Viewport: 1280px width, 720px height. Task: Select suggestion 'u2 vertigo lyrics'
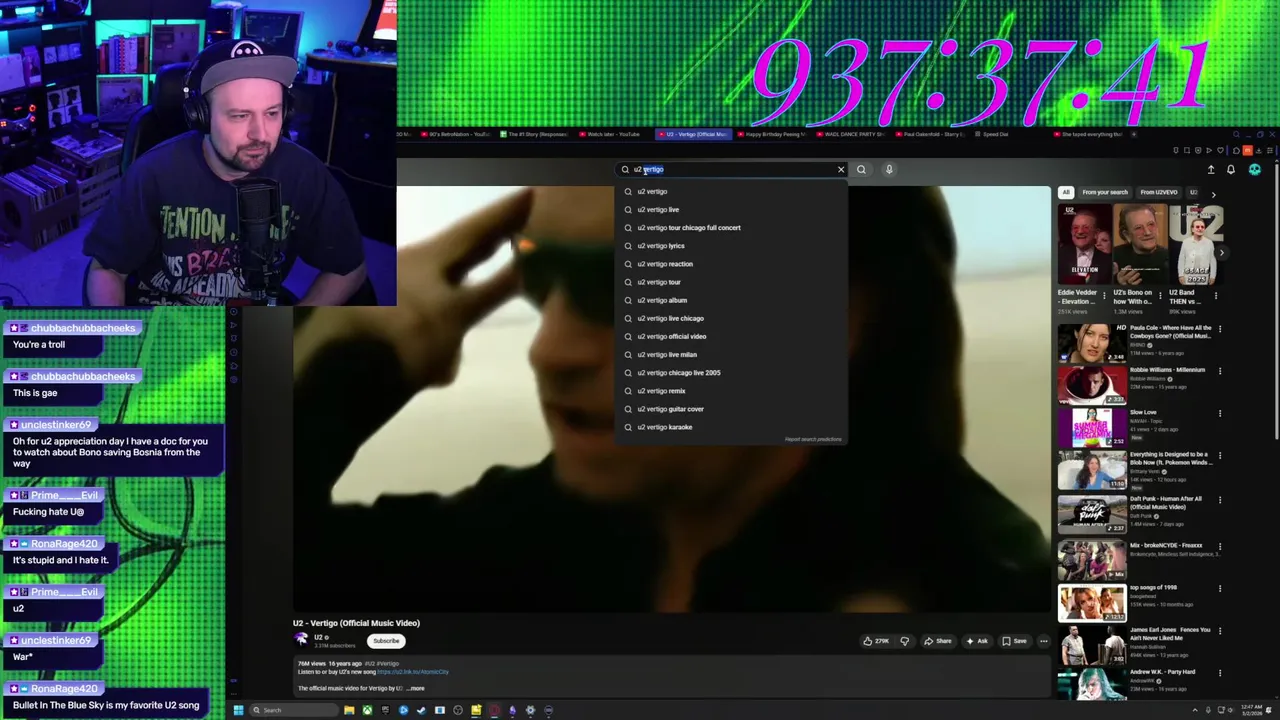pyautogui.click(x=731, y=246)
